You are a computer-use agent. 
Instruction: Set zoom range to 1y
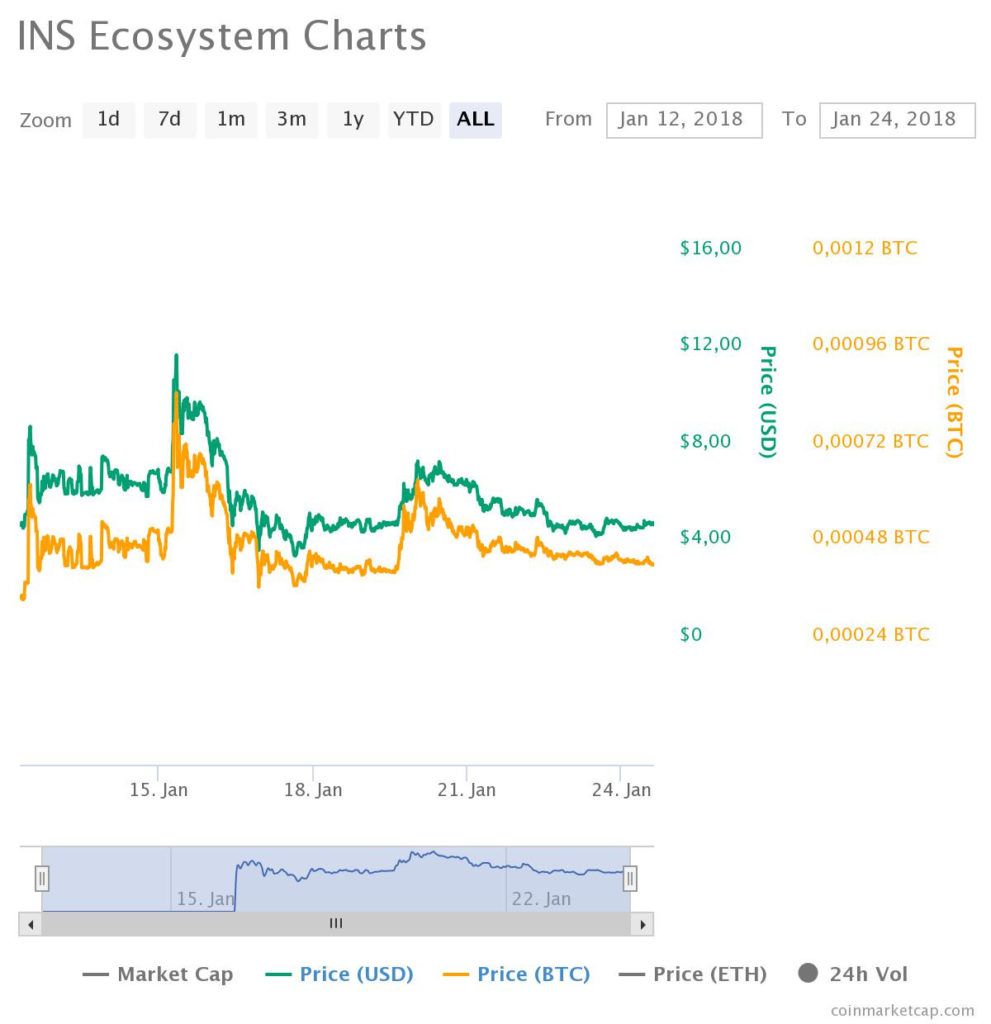click(353, 120)
